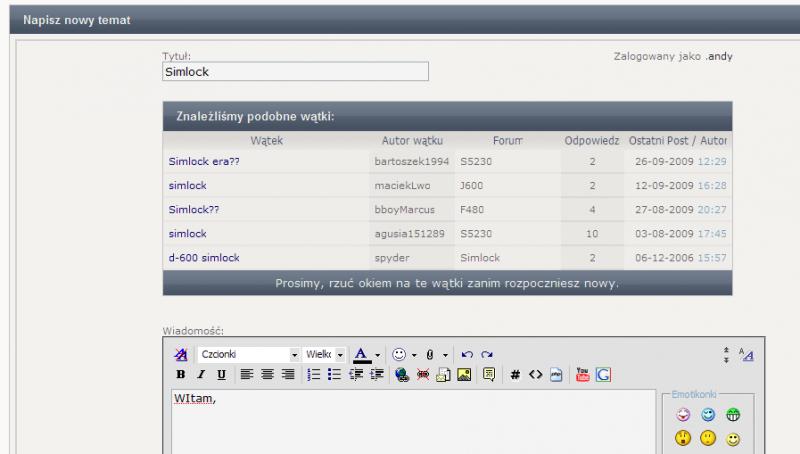
Task: Open the 'simlock' thread by maciekLwo
Action: (188, 185)
